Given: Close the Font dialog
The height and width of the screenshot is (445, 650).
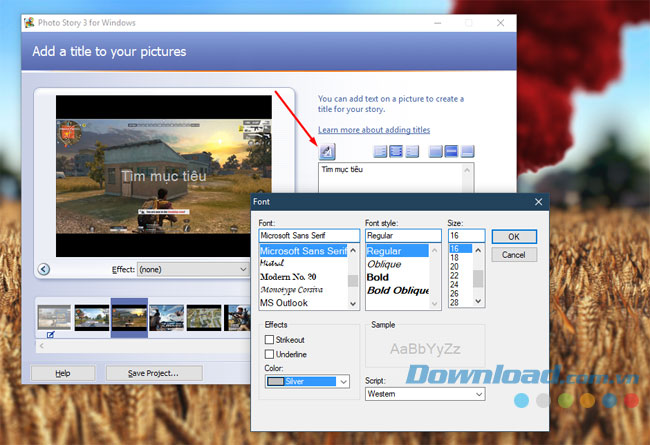Looking at the screenshot, I should tap(538, 202).
